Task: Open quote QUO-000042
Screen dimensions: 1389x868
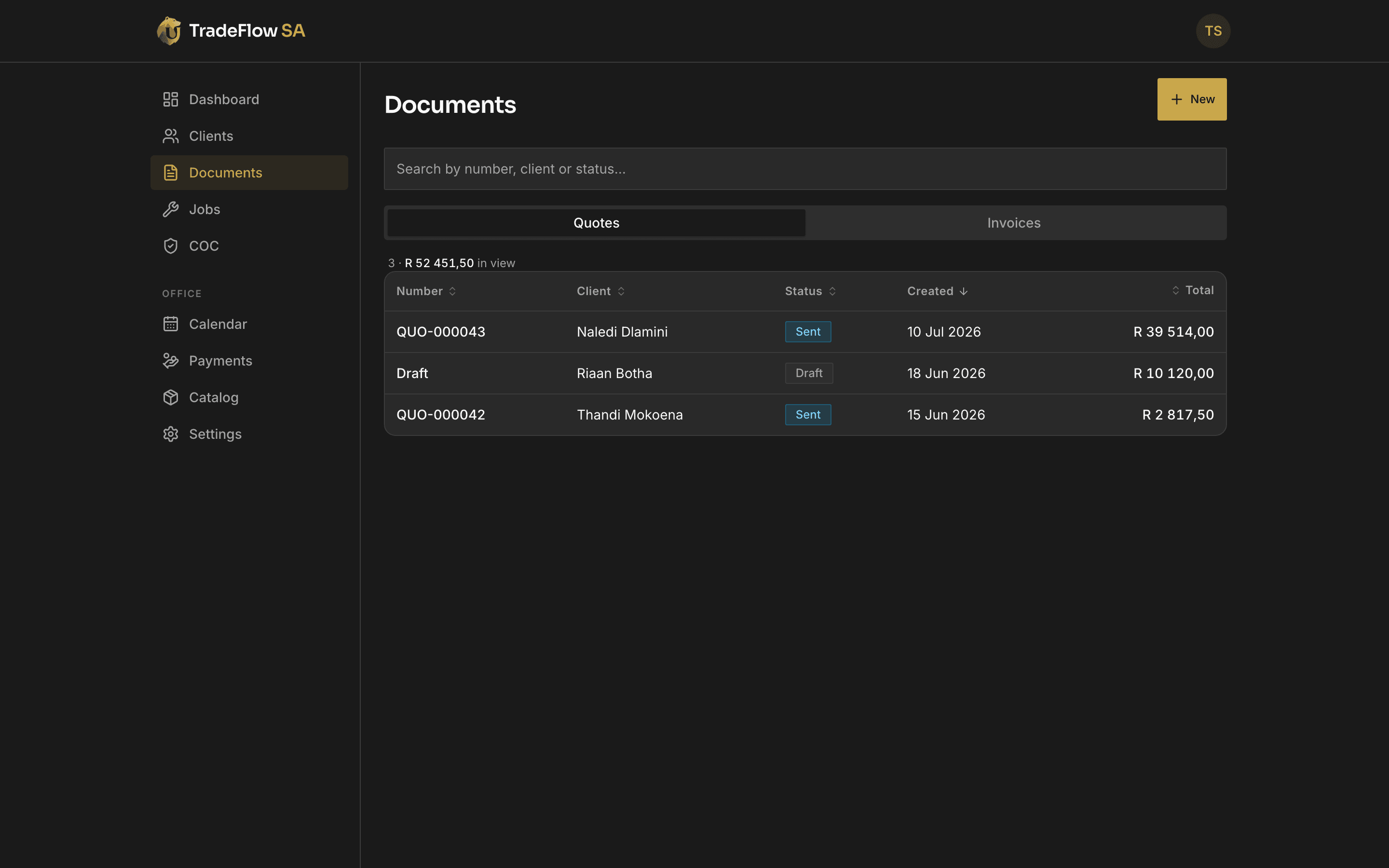Action: [x=441, y=415]
